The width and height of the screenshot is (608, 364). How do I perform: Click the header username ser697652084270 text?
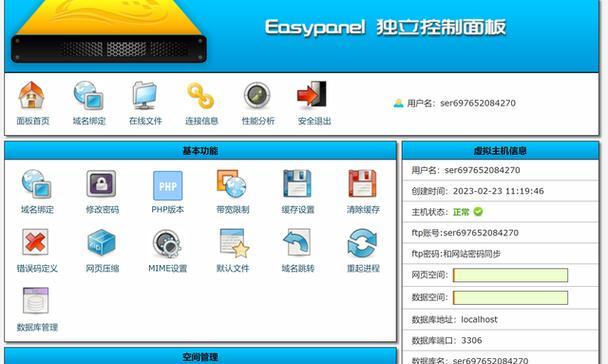tap(478, 103)
